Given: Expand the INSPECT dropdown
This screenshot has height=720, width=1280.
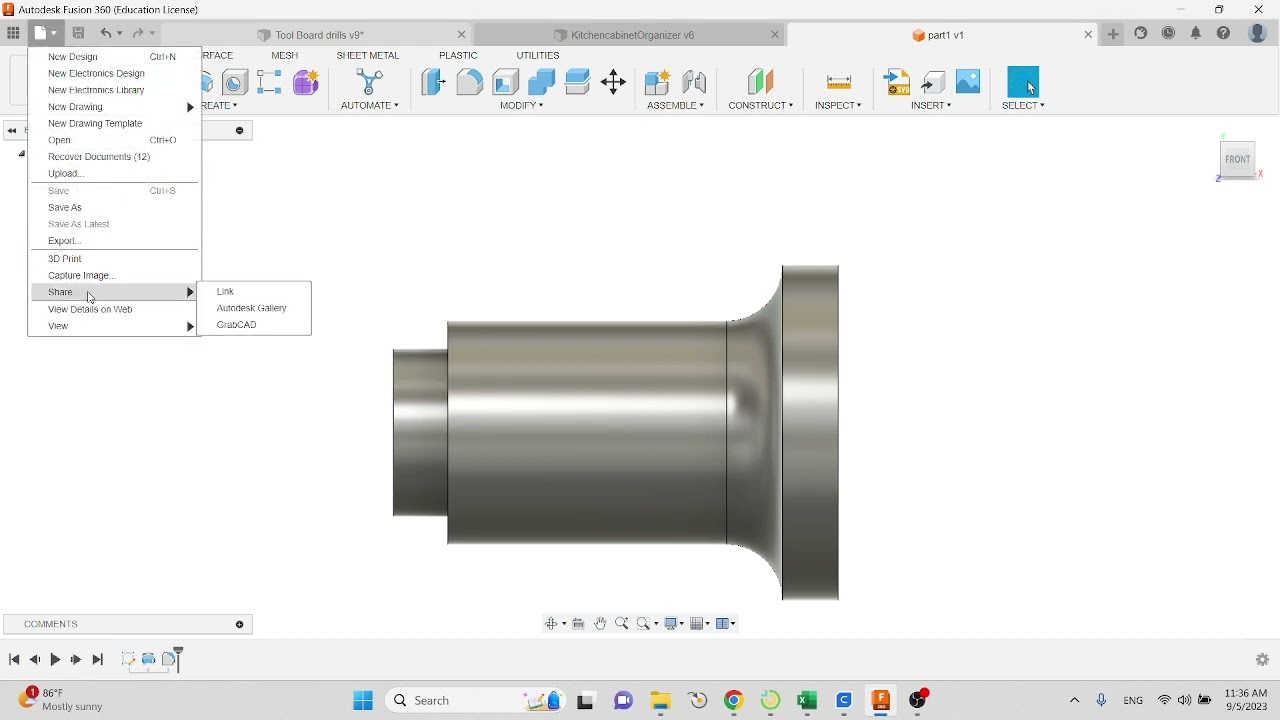Looking at the screenshot, I should pyautogui.click(x=839, y=106).
